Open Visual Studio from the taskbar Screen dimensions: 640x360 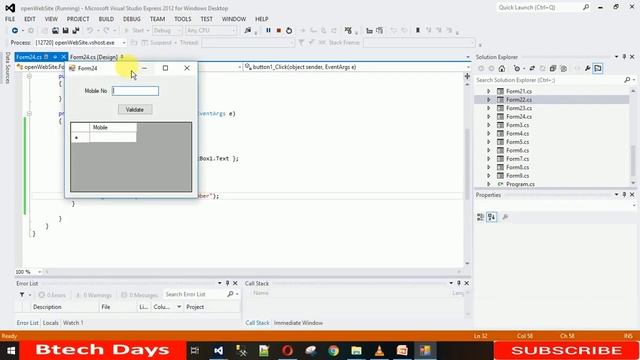pos(218,351)
